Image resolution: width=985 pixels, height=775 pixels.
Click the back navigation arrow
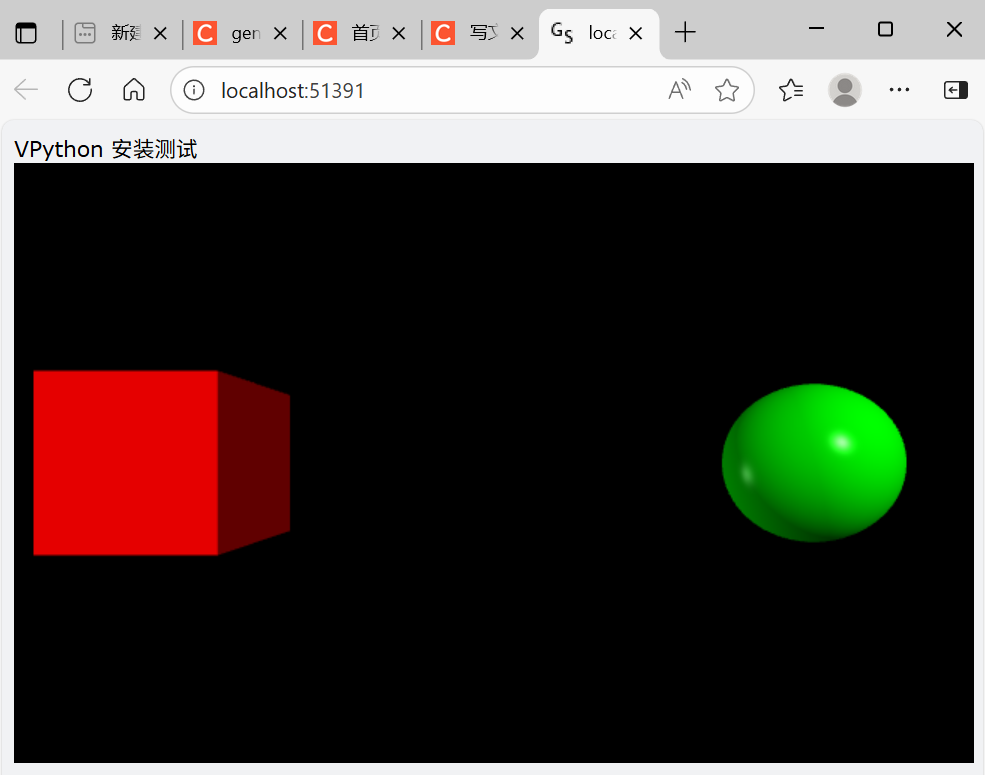click(x=26, y=90)
